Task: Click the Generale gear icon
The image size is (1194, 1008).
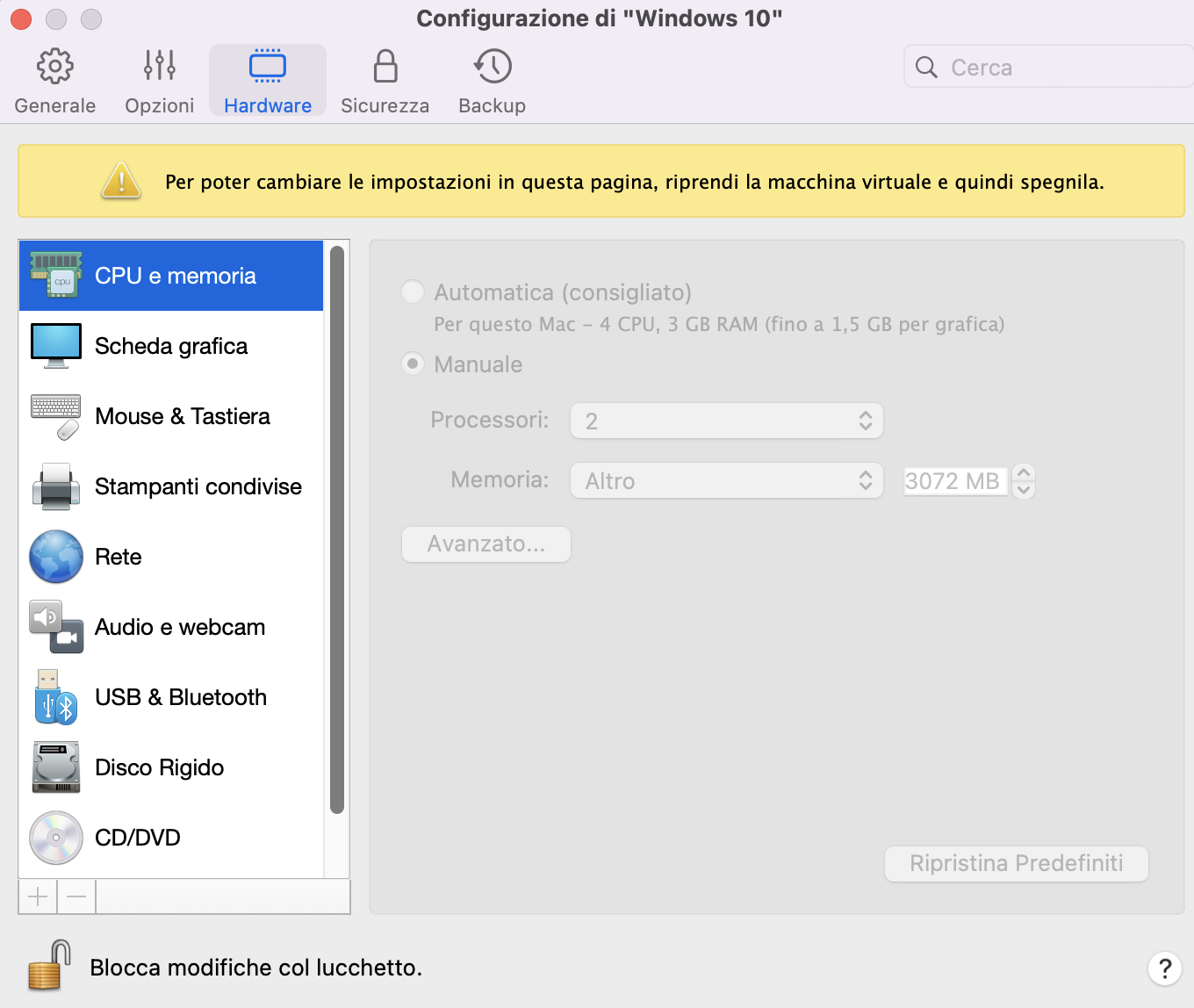Action: coord(54,66)
